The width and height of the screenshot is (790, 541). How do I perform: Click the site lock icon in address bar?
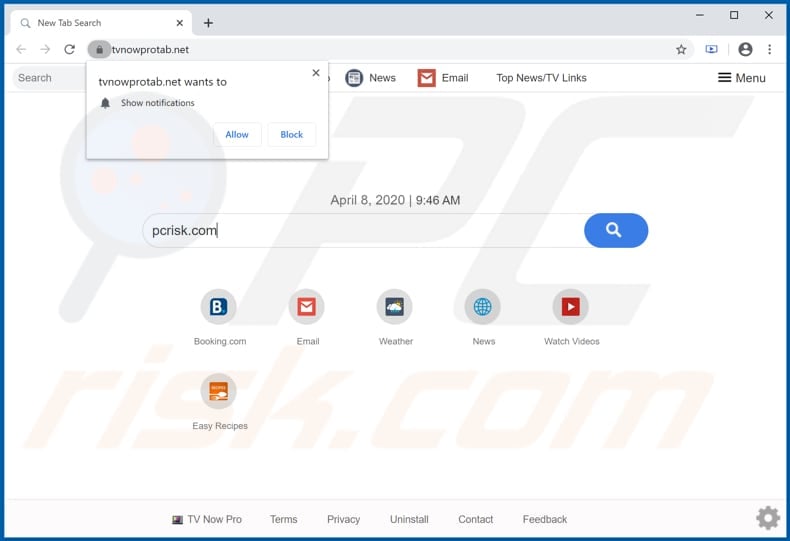pyautogui.click(x=99, y=49)
